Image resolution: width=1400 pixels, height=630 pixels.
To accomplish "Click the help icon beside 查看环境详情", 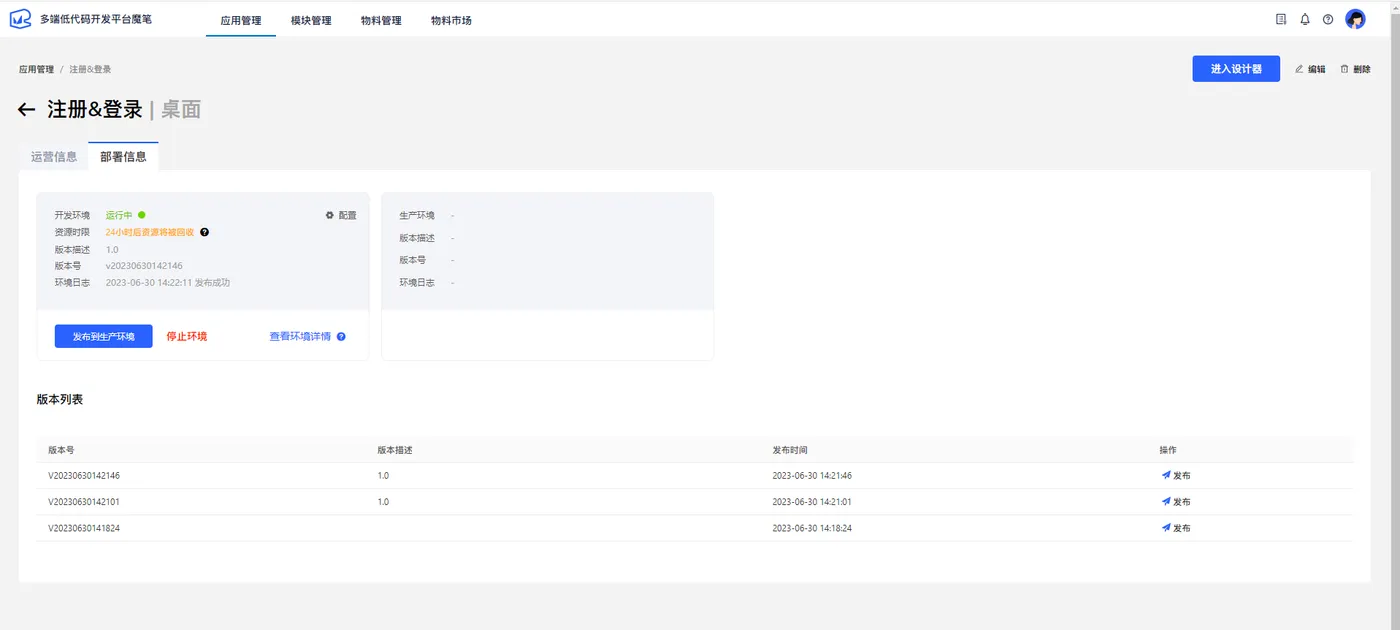I will click(341, 337).
